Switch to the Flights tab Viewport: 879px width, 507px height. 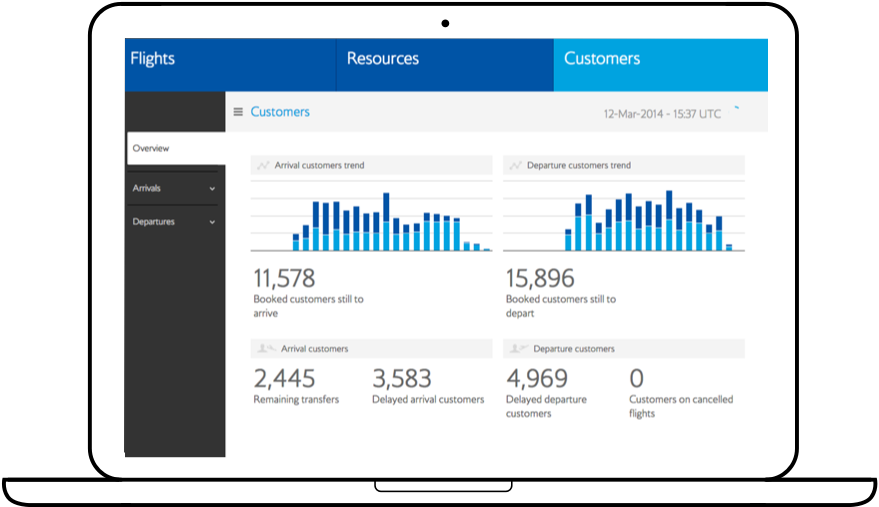coord(152,59)
